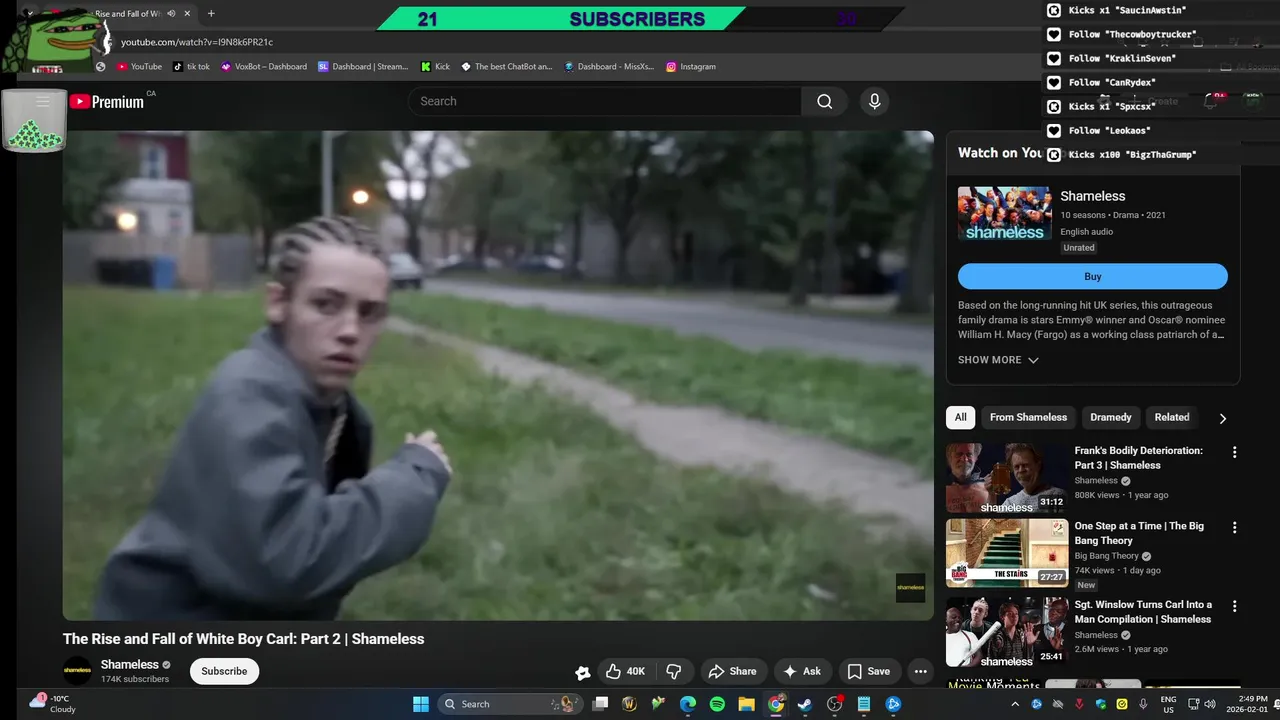1280x720 pixels.
Task: Open the Dashboard | Stream bookmark
Action: point(363,66)
